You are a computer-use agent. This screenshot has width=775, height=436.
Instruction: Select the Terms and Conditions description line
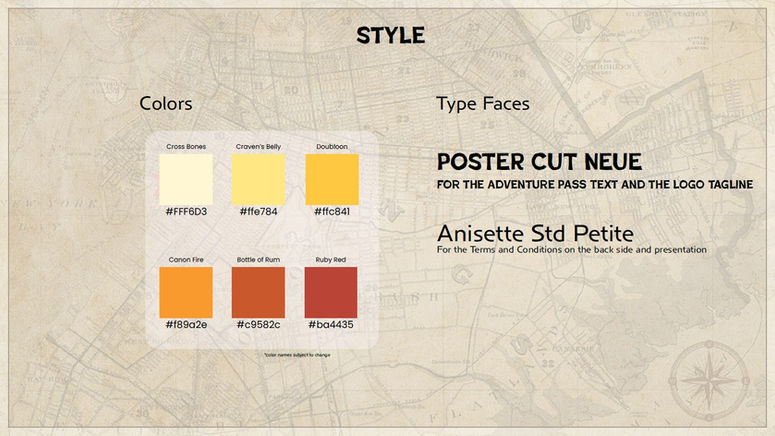[x=571, y=250]
